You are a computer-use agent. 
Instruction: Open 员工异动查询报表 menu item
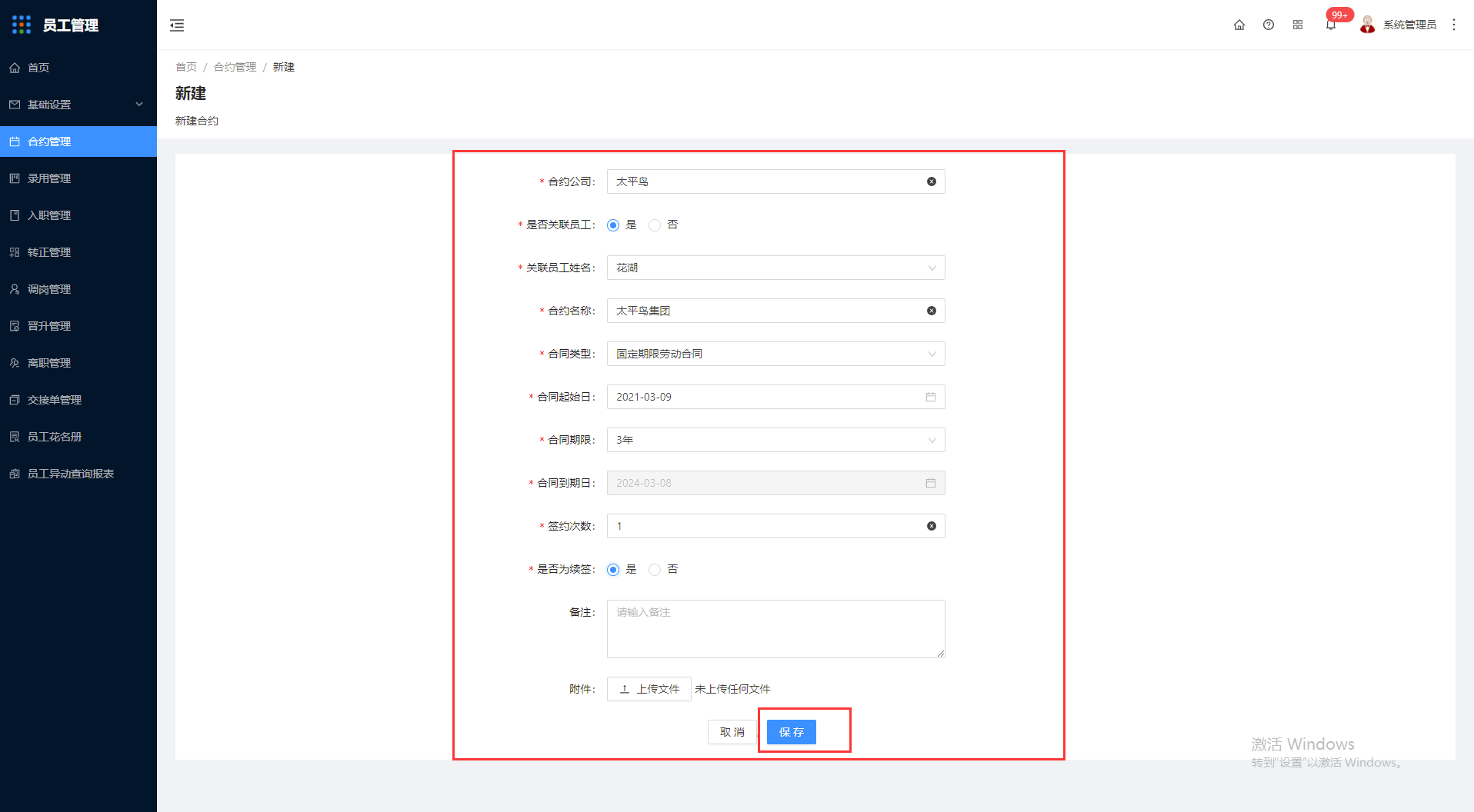(78, 474)
